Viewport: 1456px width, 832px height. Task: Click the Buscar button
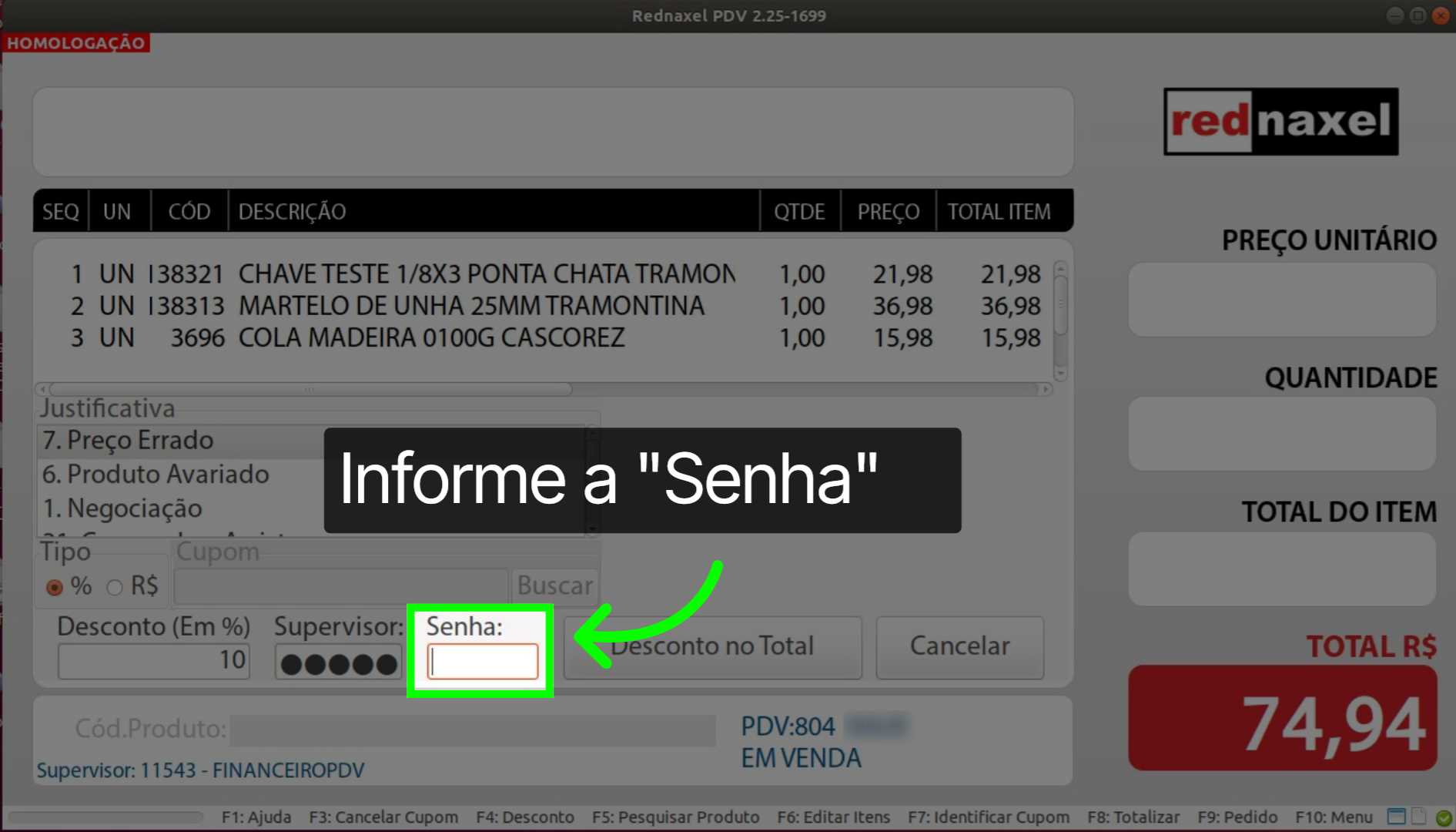555,586
